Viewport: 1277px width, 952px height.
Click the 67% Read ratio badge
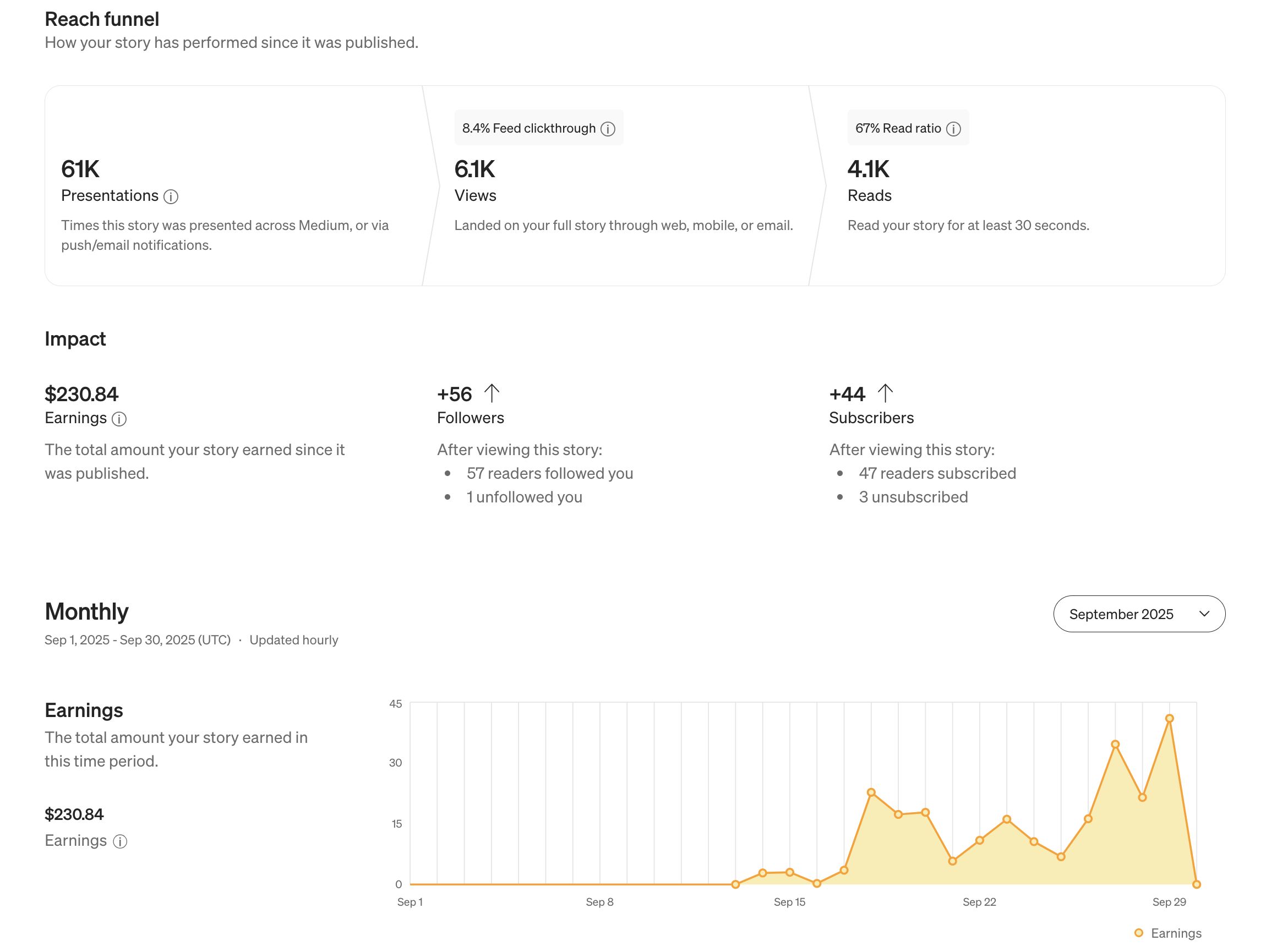click(x=898, y=129)
